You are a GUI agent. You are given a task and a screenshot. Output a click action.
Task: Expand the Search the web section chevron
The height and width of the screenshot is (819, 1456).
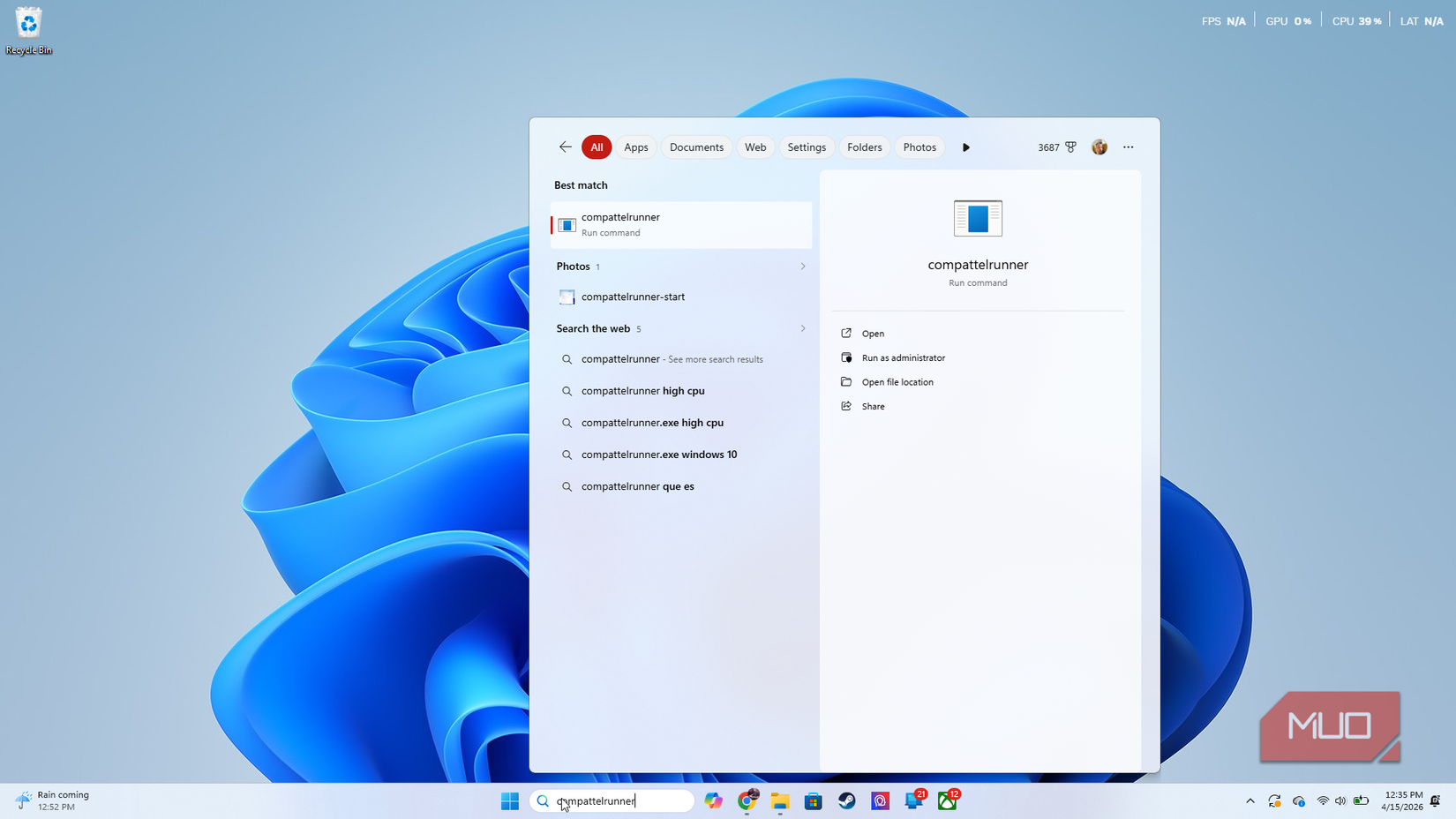point(803,328)
